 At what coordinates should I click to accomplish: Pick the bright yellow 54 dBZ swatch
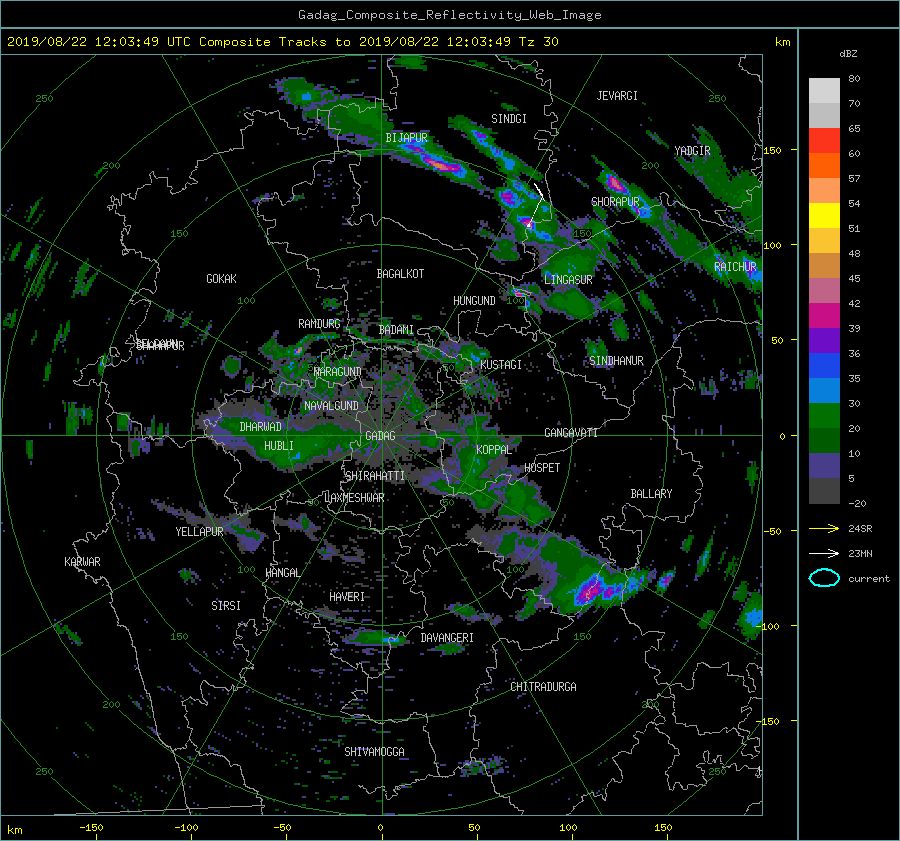coord(824,215)
